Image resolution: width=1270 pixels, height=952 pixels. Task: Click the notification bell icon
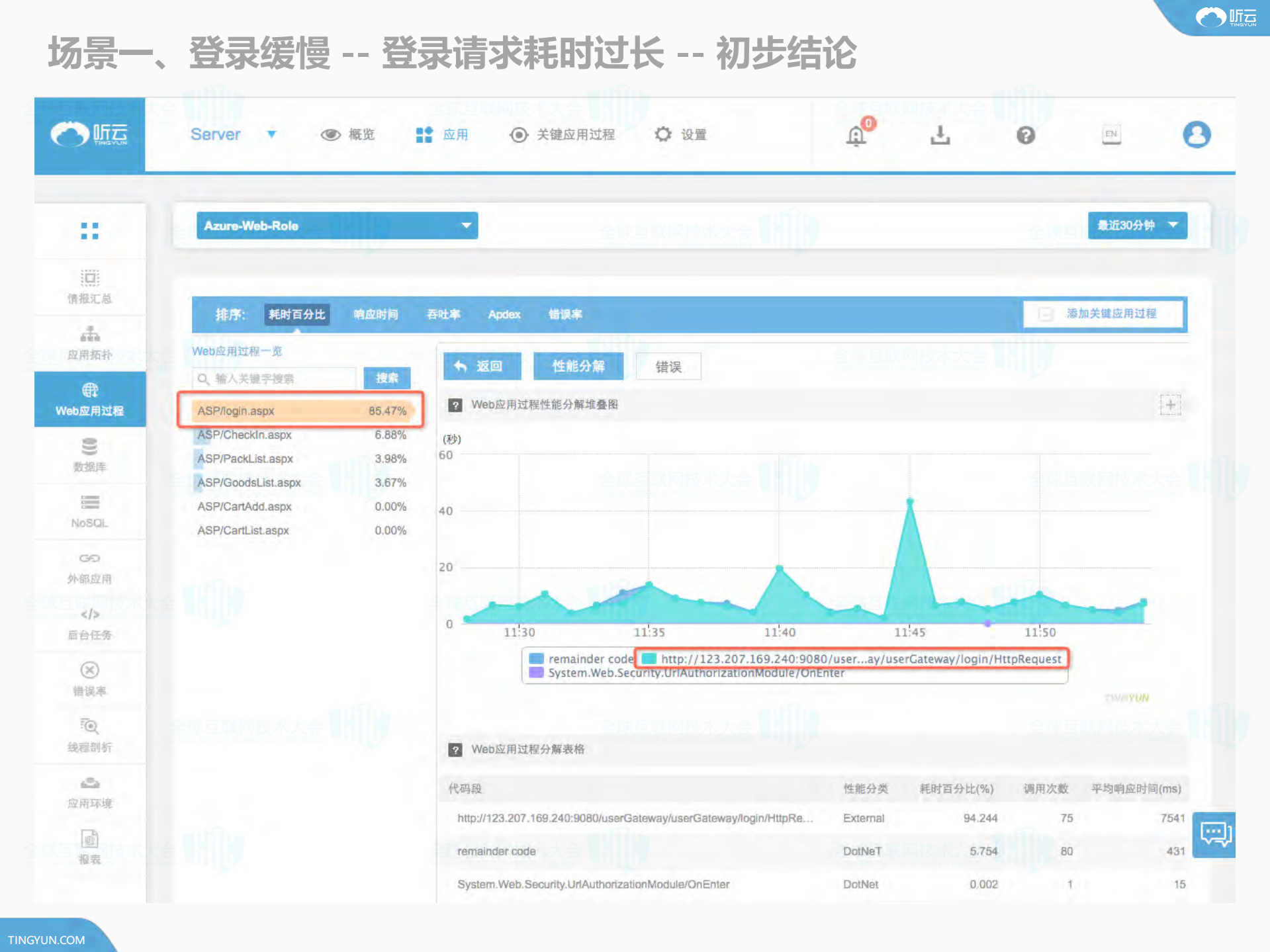coord(856,134)
